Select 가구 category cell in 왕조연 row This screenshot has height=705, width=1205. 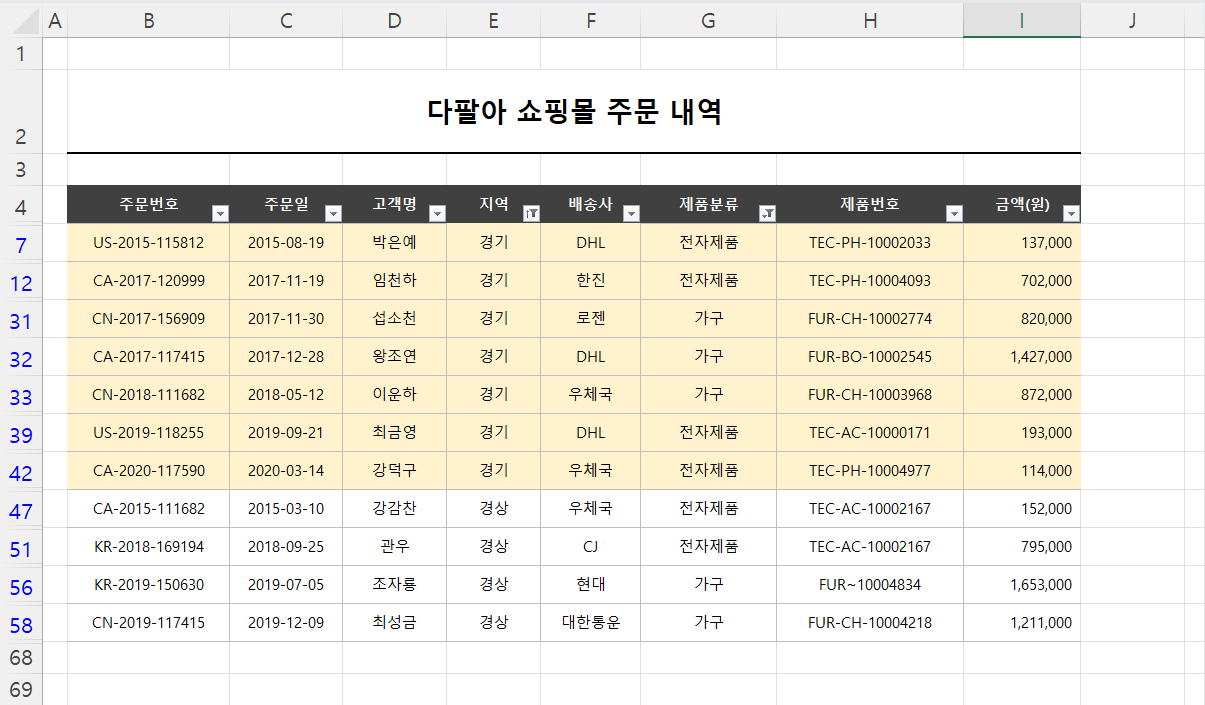click(x=709, y=357)
